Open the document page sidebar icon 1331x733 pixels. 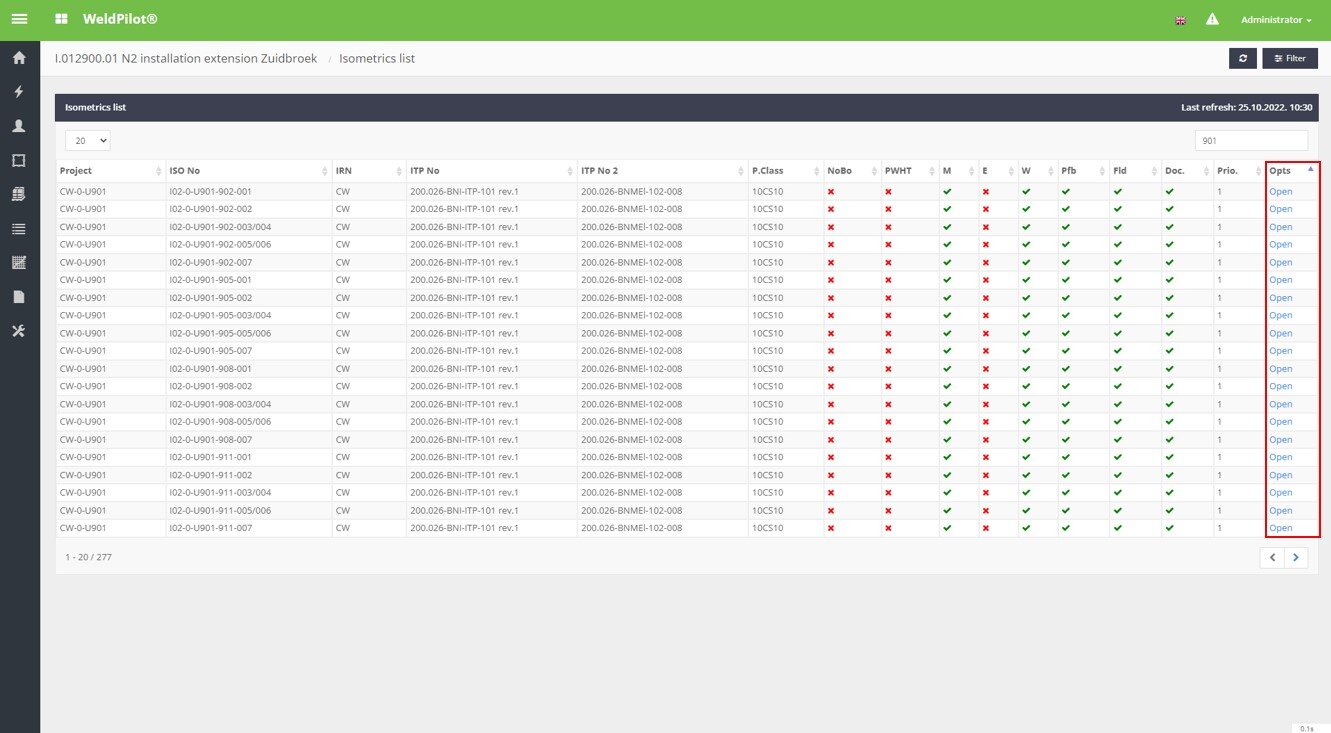(x=19, y=297)
